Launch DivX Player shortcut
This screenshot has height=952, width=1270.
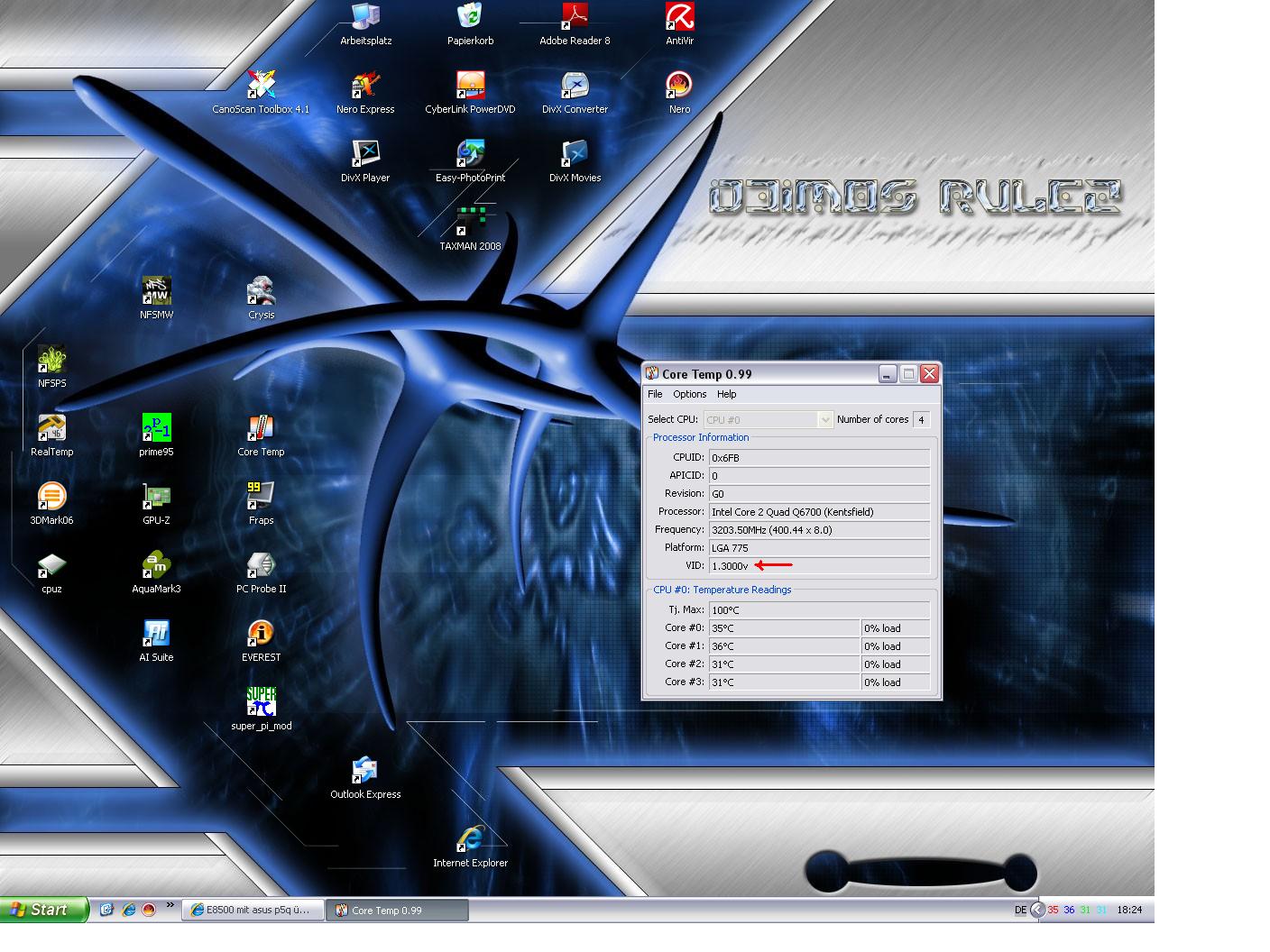click(365, 161)
